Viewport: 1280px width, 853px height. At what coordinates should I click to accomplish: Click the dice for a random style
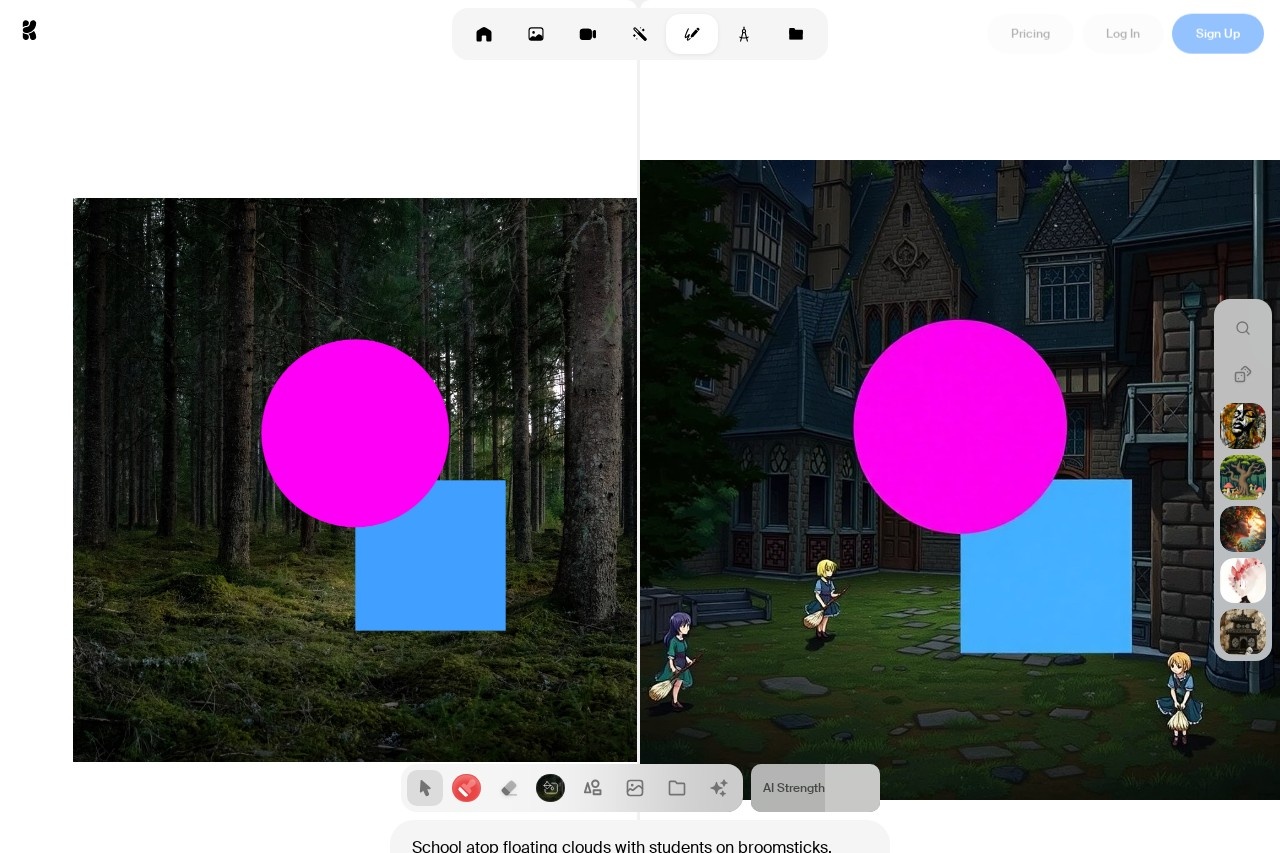[x=1243, y=374]
